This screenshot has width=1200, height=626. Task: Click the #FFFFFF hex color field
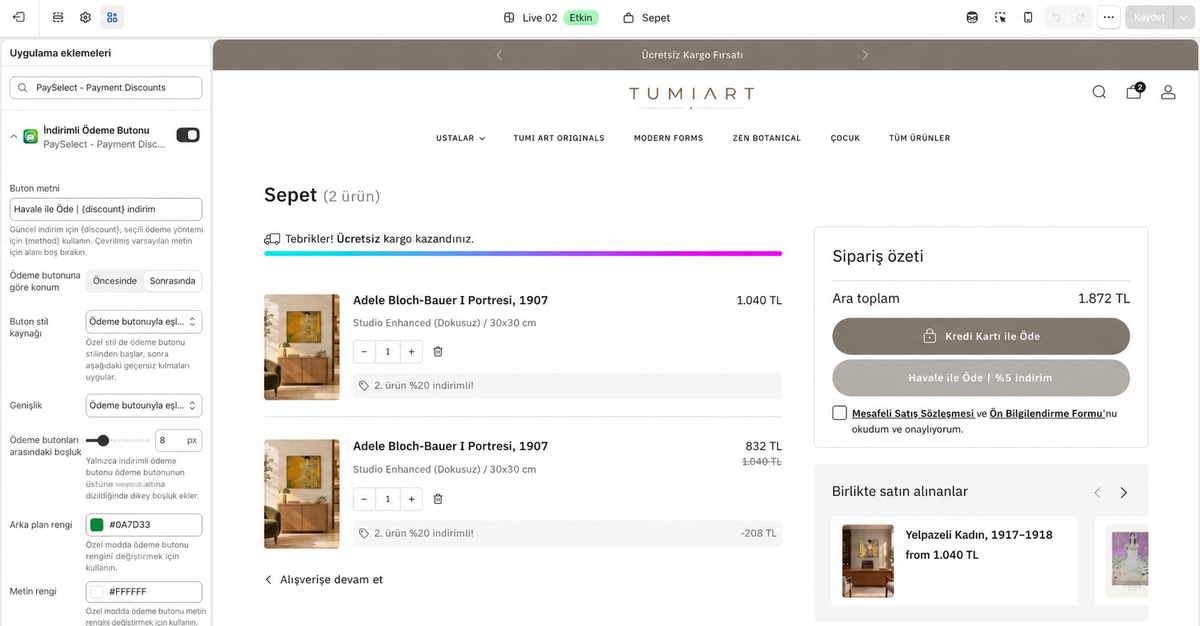click(x=144, y=592)
